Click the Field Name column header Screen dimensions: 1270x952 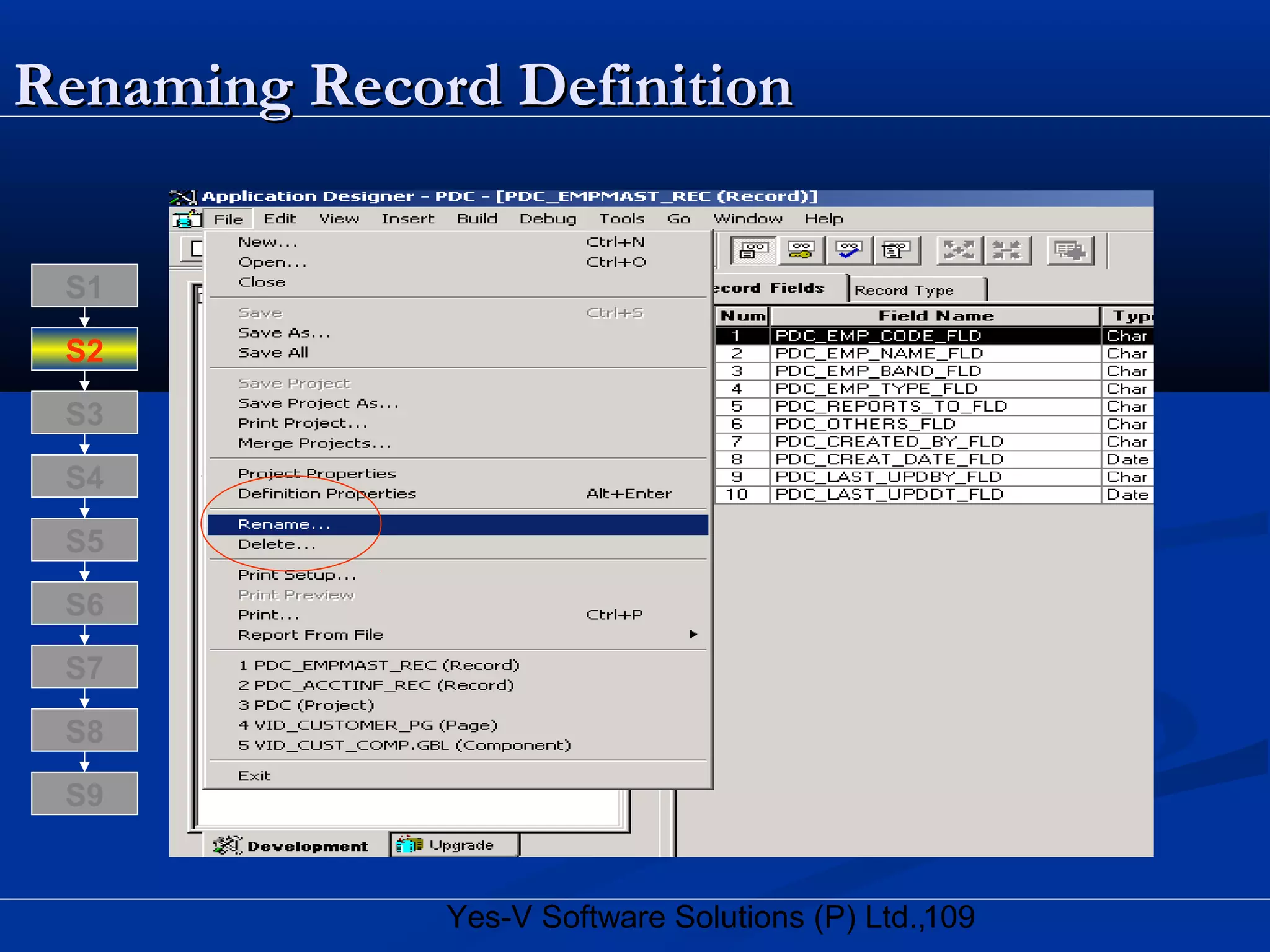pyautogui.click(x=936, y=316)
